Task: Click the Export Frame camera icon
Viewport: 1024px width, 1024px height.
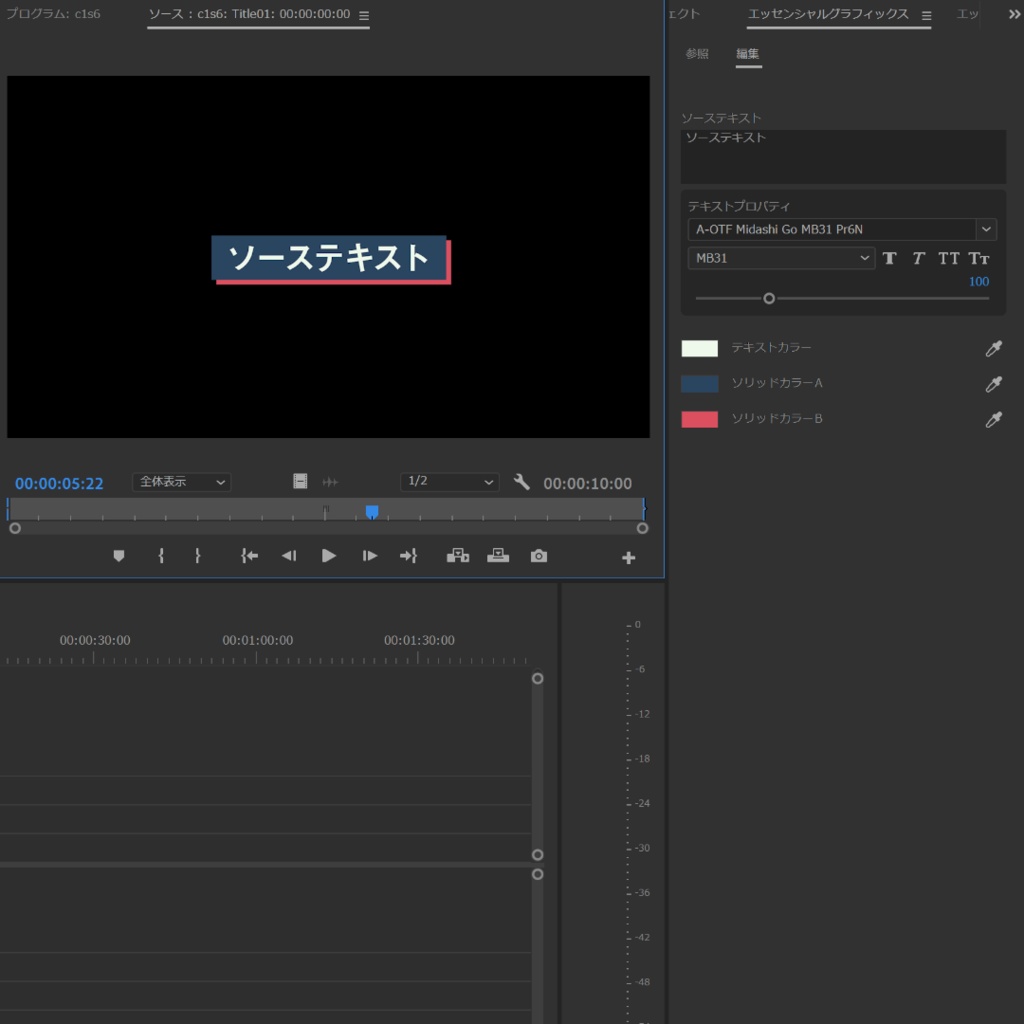Action: click(538, 556)
